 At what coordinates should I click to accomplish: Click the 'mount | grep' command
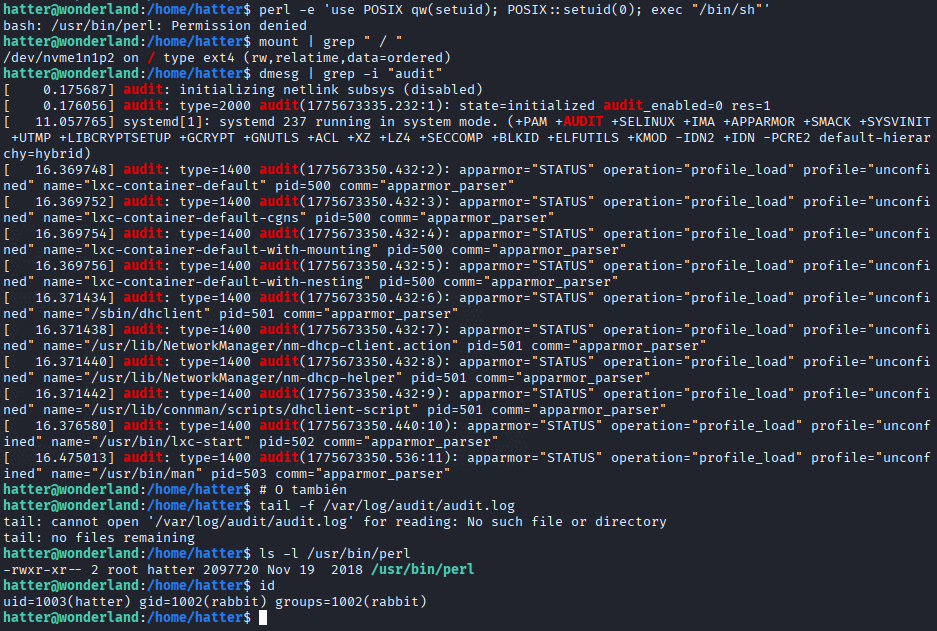(330, 42)
